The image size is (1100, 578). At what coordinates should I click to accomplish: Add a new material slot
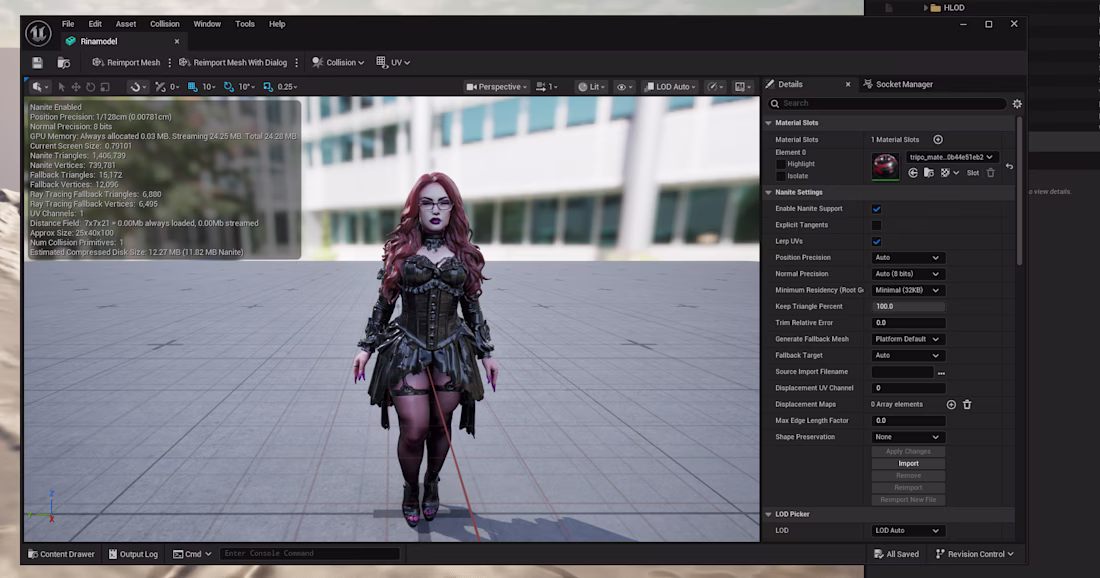(x=938, y=140)
